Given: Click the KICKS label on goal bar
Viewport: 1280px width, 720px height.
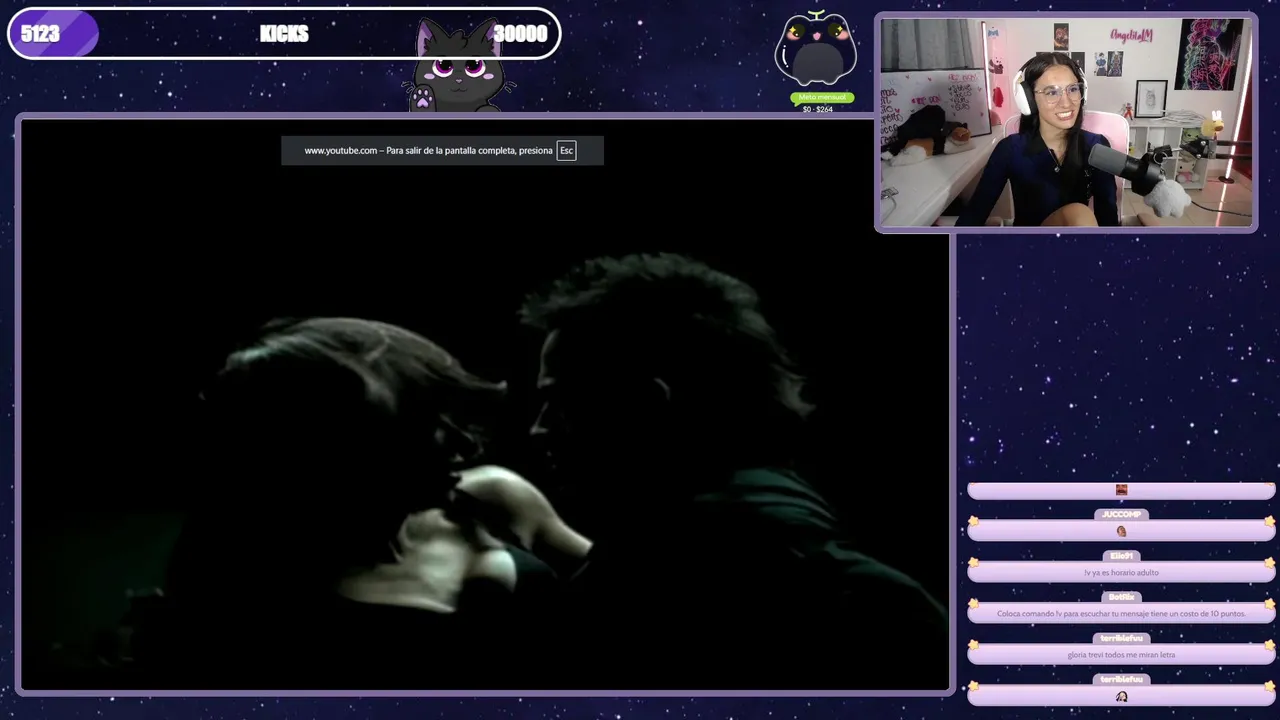Looking at the screenshot, I should (x=284, y=34).
